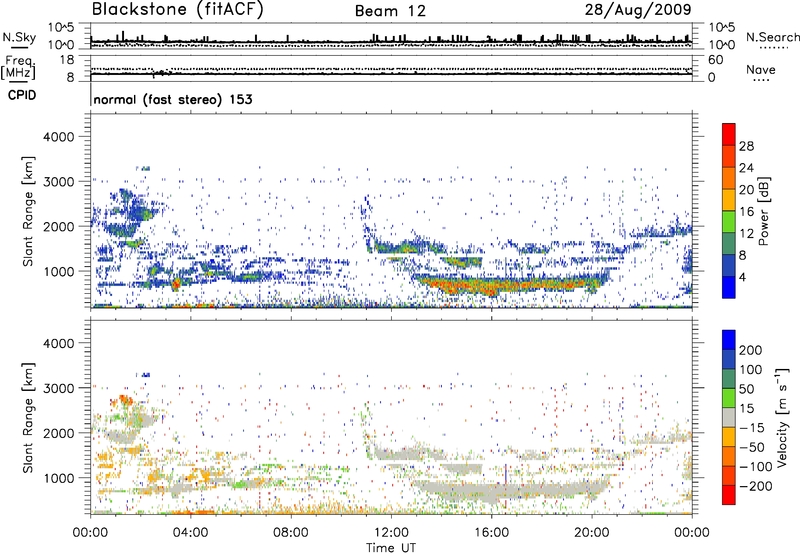Image resolution: width=800 pixels, height=554 pixels.
Task: Click "3000" on the velocity panel axis
Action: click(x=59, y=388)
